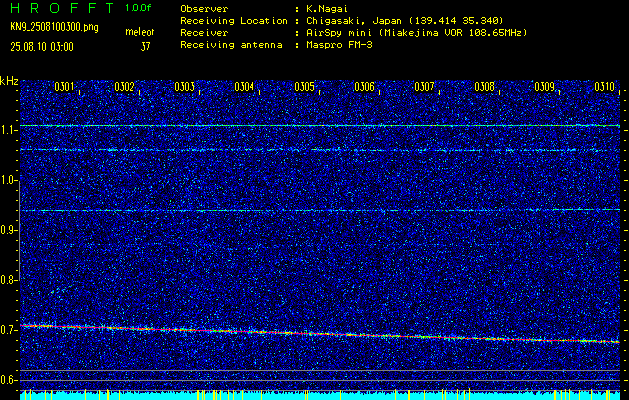Select observer name K.Nagai
629x400 pixels.
click(x=326, y=9)
